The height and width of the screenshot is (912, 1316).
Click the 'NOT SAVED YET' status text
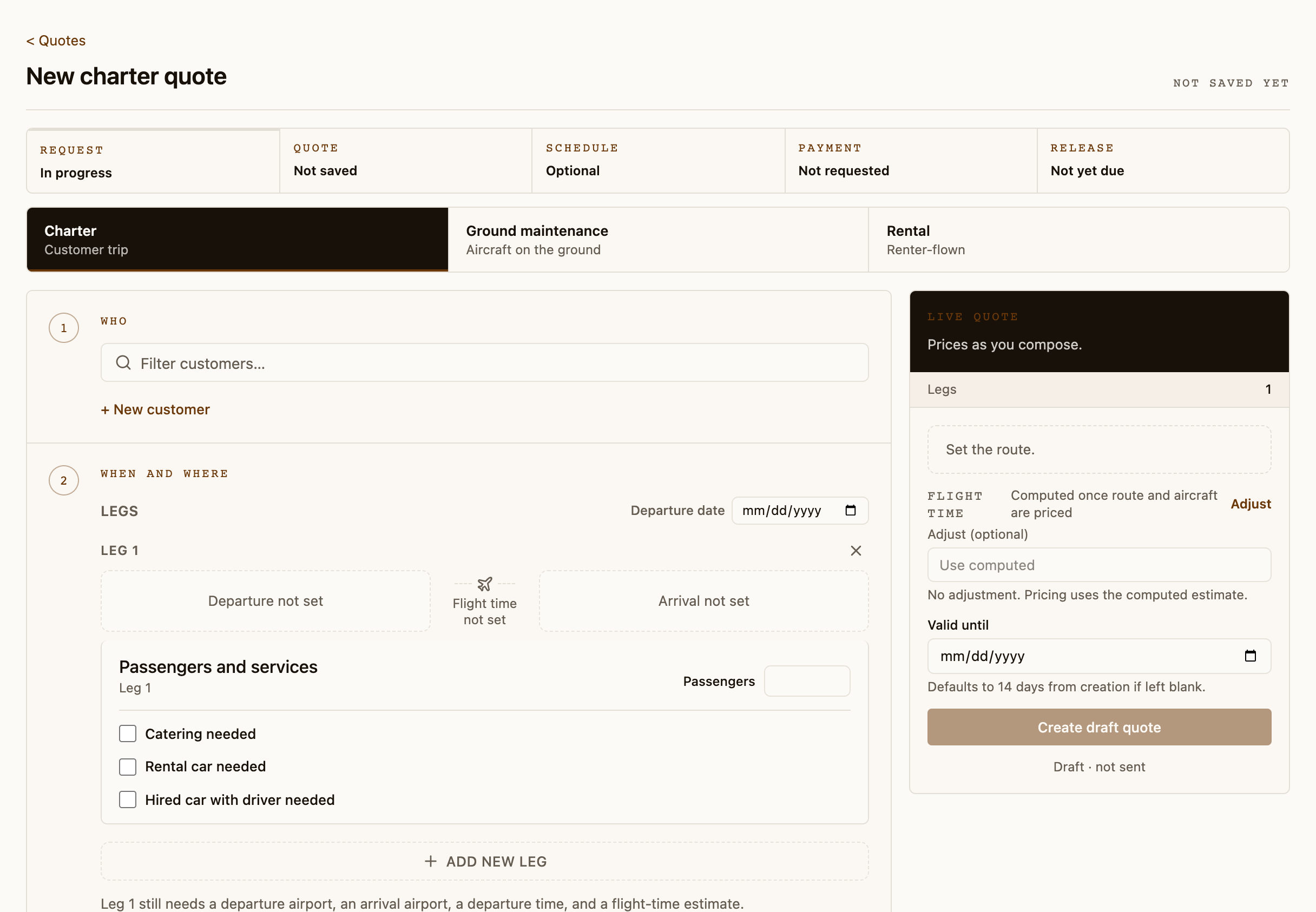point(1231,83)
